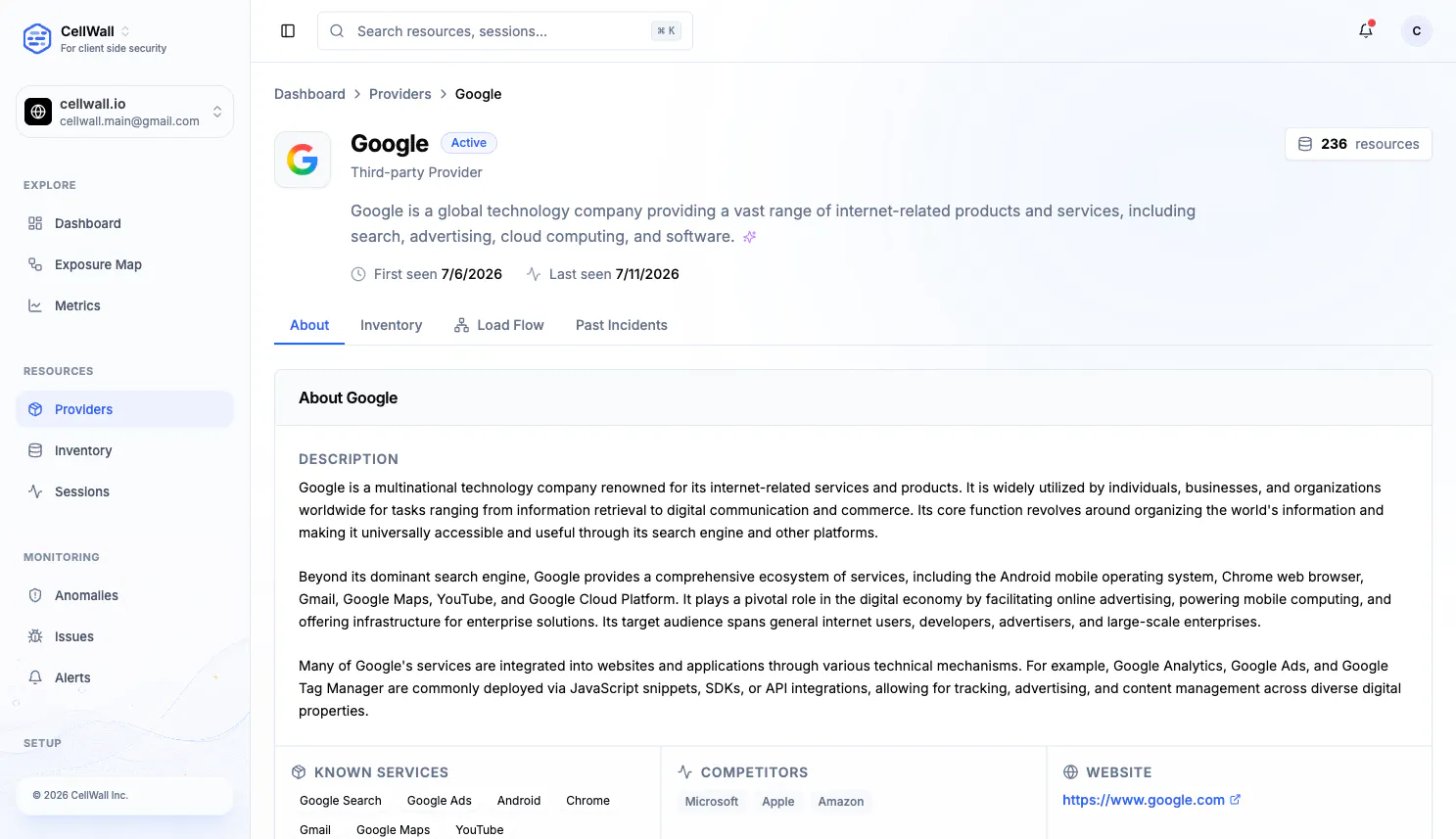Click the Chrome service tag
The width and height of the screenshot is (1456, 839).
587,801
